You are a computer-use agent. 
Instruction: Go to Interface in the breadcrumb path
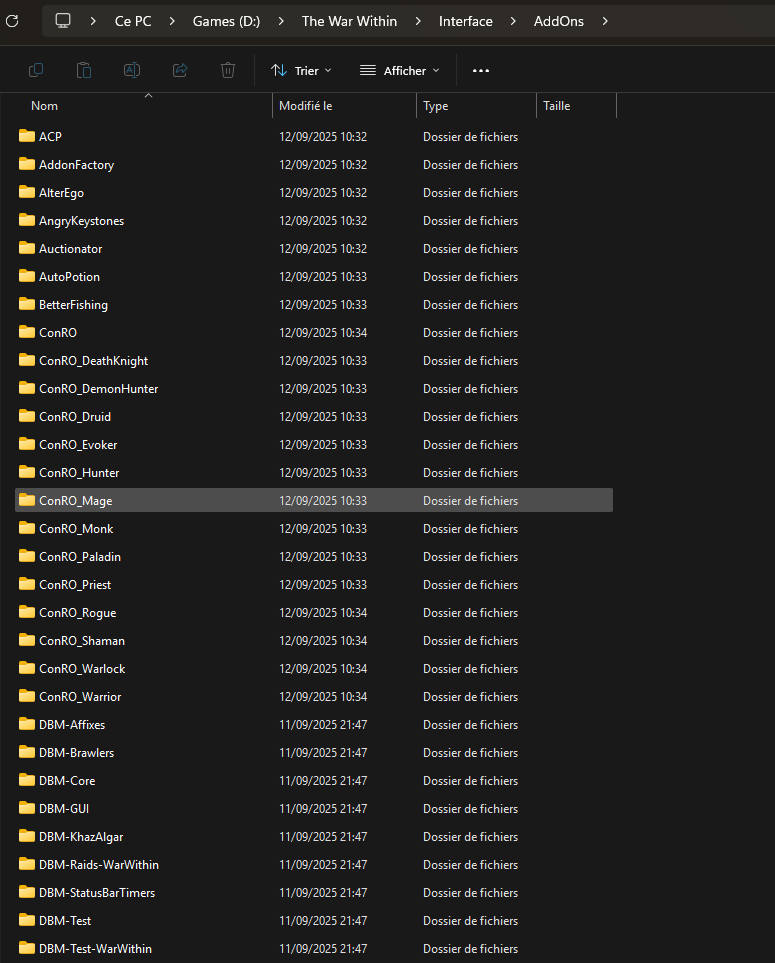pos(465,21)
